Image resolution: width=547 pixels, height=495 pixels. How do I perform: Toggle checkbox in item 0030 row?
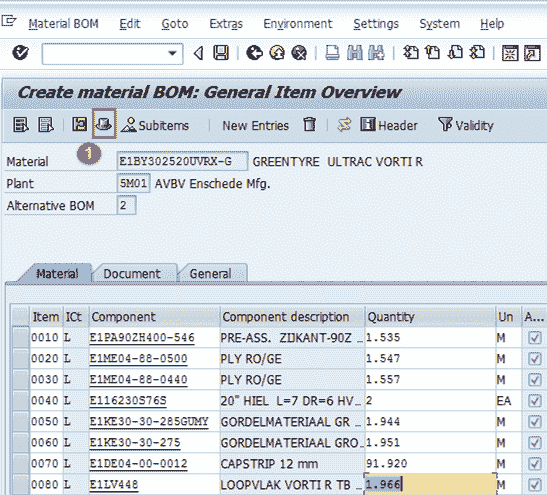coord(534,380)
